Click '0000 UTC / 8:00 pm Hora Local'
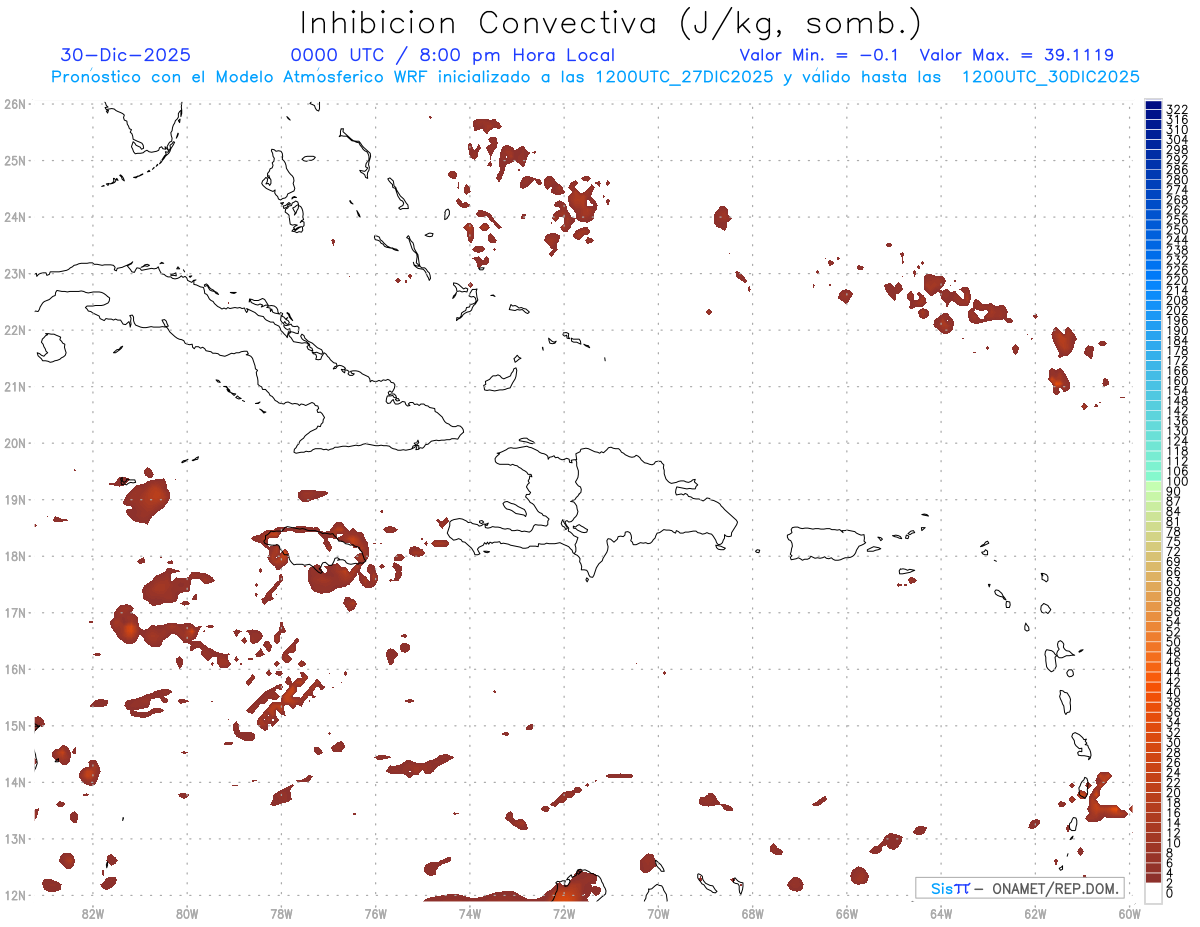Image resolution: width=1200 pixels, height=927 pixels. pos(452,55)
